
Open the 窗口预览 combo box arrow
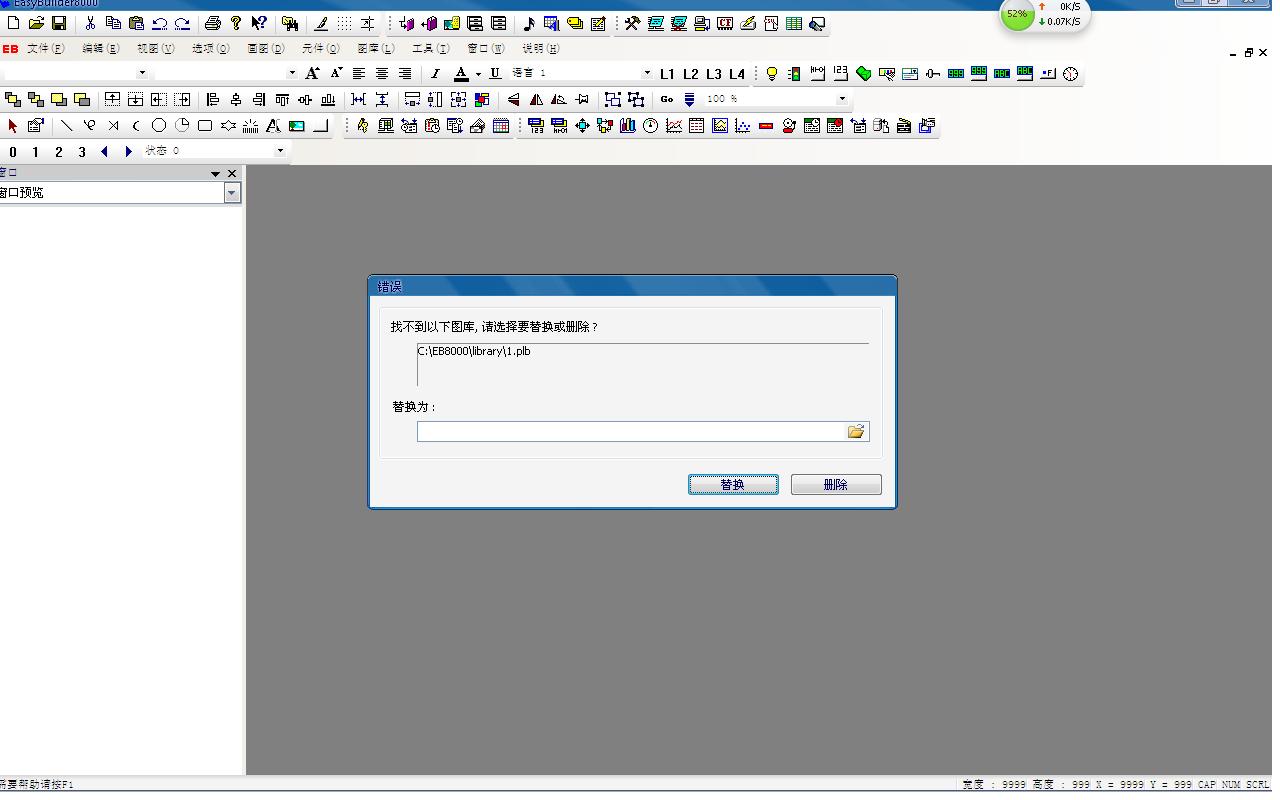point(232,193)
